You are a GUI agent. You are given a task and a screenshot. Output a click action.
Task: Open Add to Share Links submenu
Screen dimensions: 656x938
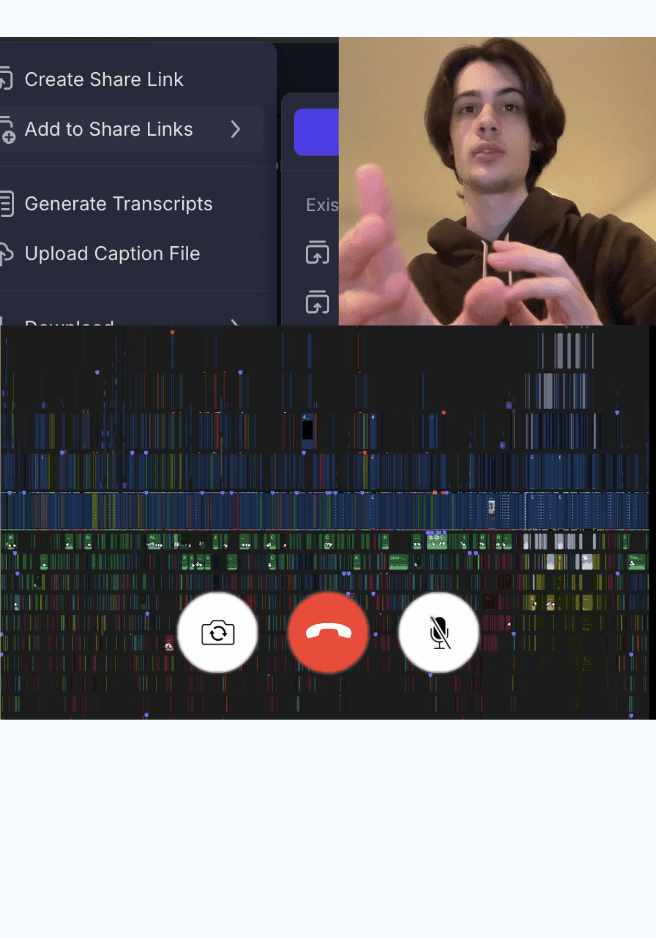pyautogui.click(x=132, y=129)
